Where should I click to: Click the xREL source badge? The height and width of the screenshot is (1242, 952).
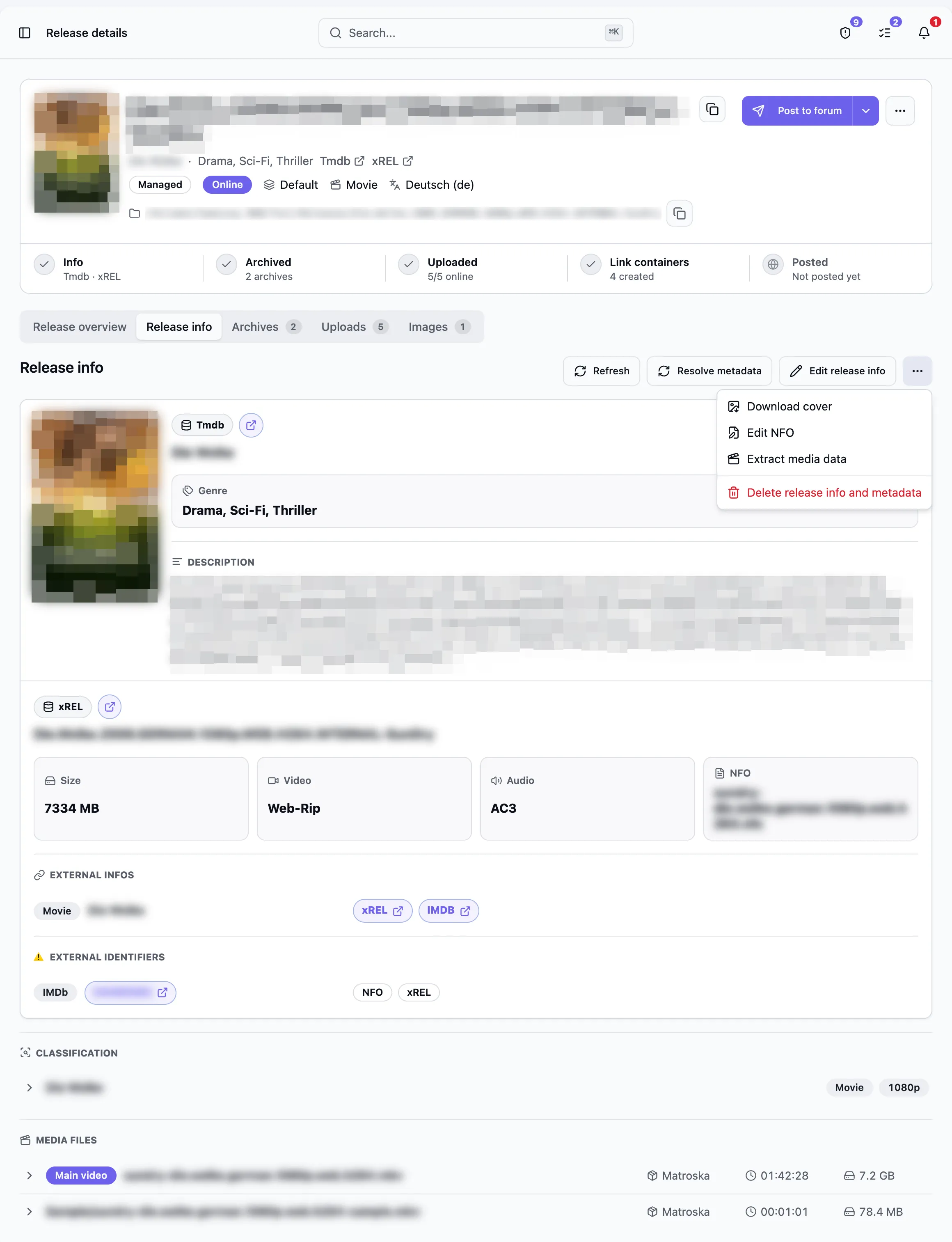click(x=63, y=707)
